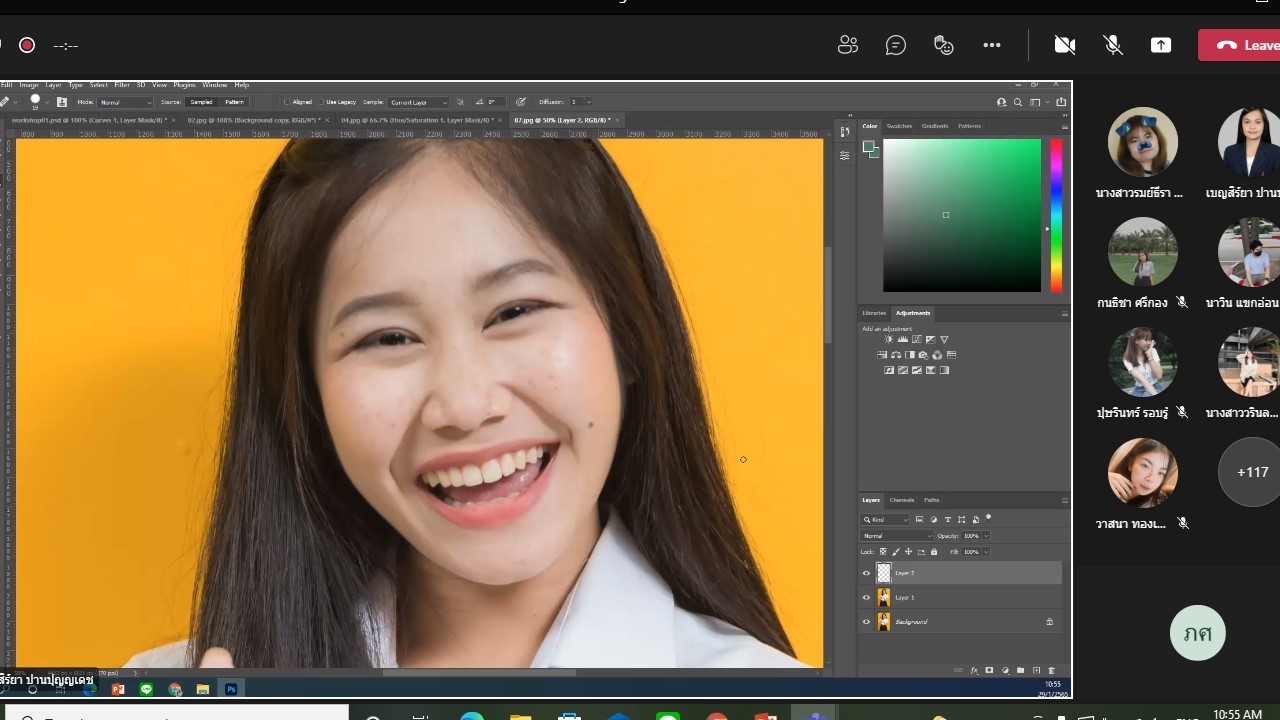Add a Curves adjustment
Screen dimensions: 1280x720
tap(916, 340)
